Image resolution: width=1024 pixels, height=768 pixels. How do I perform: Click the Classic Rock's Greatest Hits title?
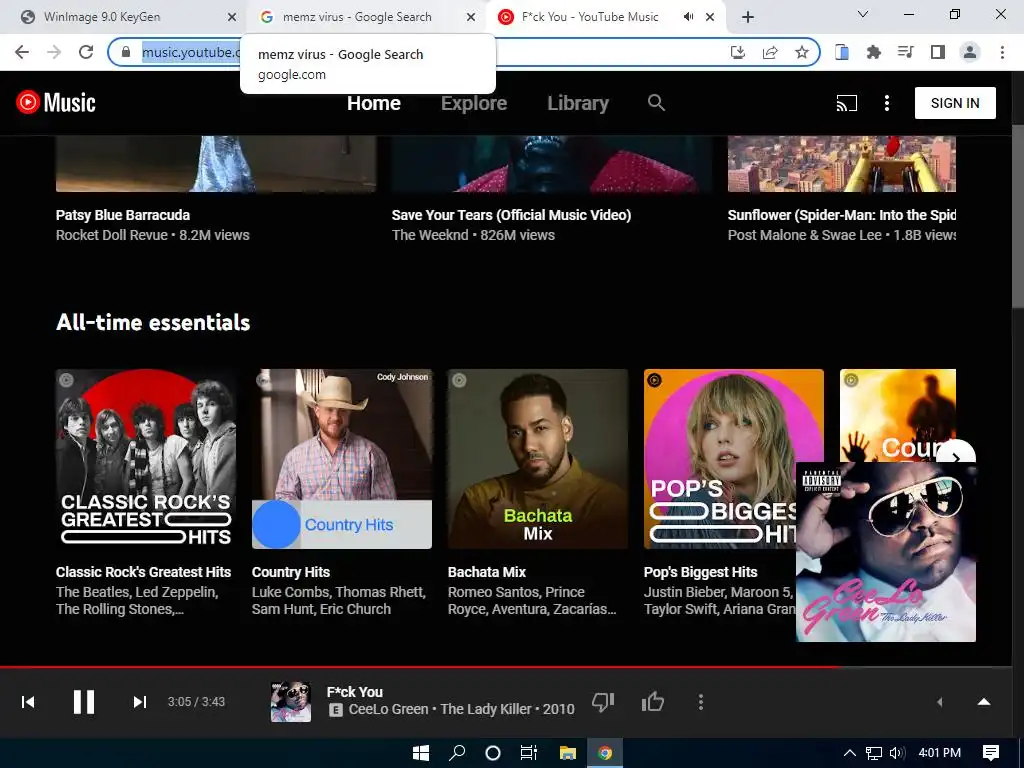(143, 572)
